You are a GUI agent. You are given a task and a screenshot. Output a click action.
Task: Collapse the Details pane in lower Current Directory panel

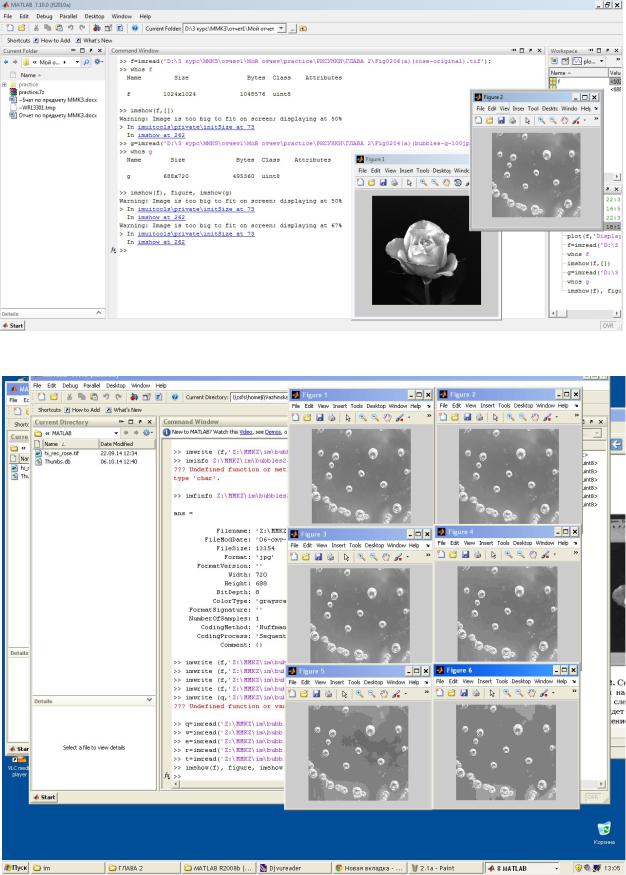149,699
